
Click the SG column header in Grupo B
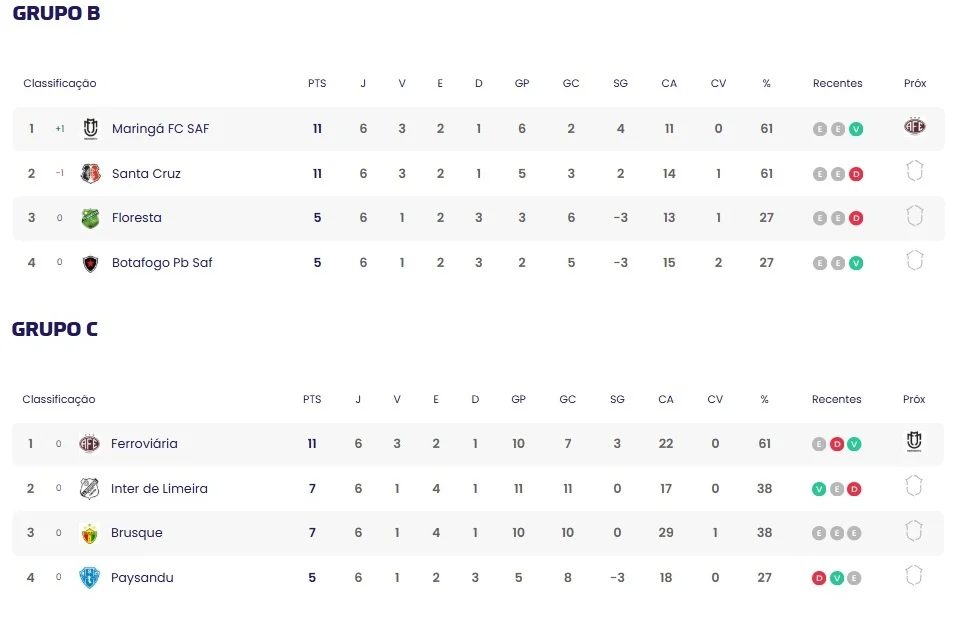point(620,83)
